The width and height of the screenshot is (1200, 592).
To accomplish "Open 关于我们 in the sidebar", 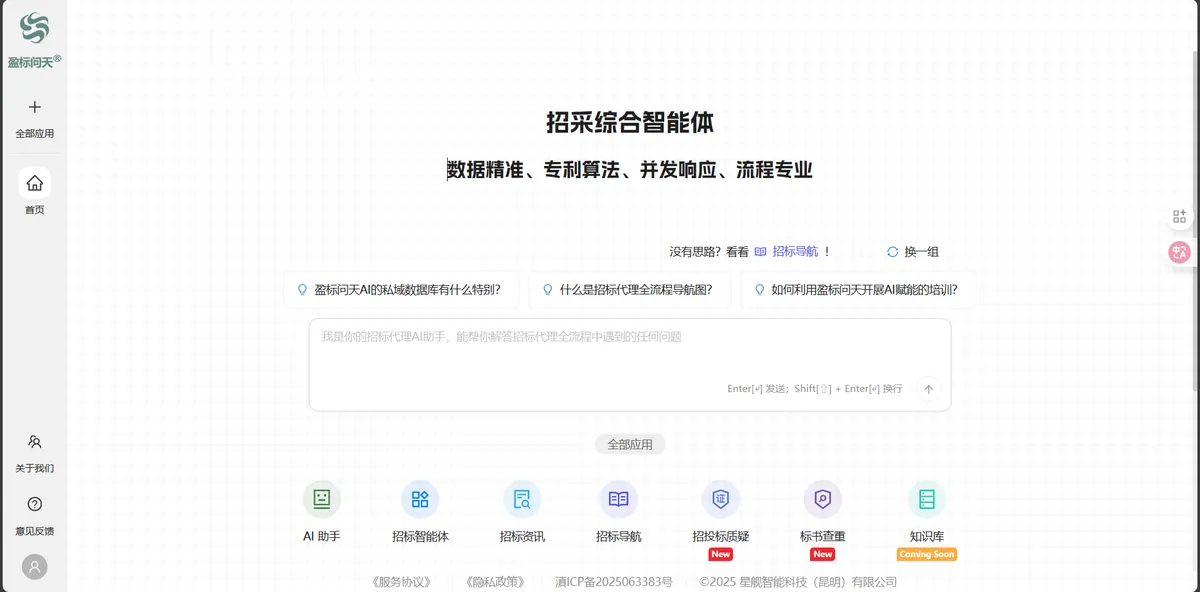I will (x=35, y=442).
